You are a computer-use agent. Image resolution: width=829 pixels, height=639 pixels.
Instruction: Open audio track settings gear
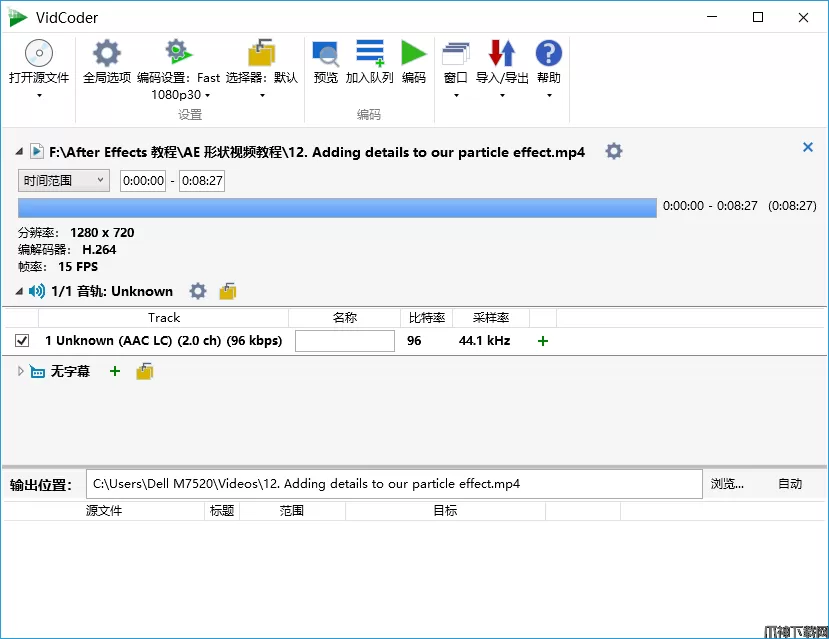198,291
